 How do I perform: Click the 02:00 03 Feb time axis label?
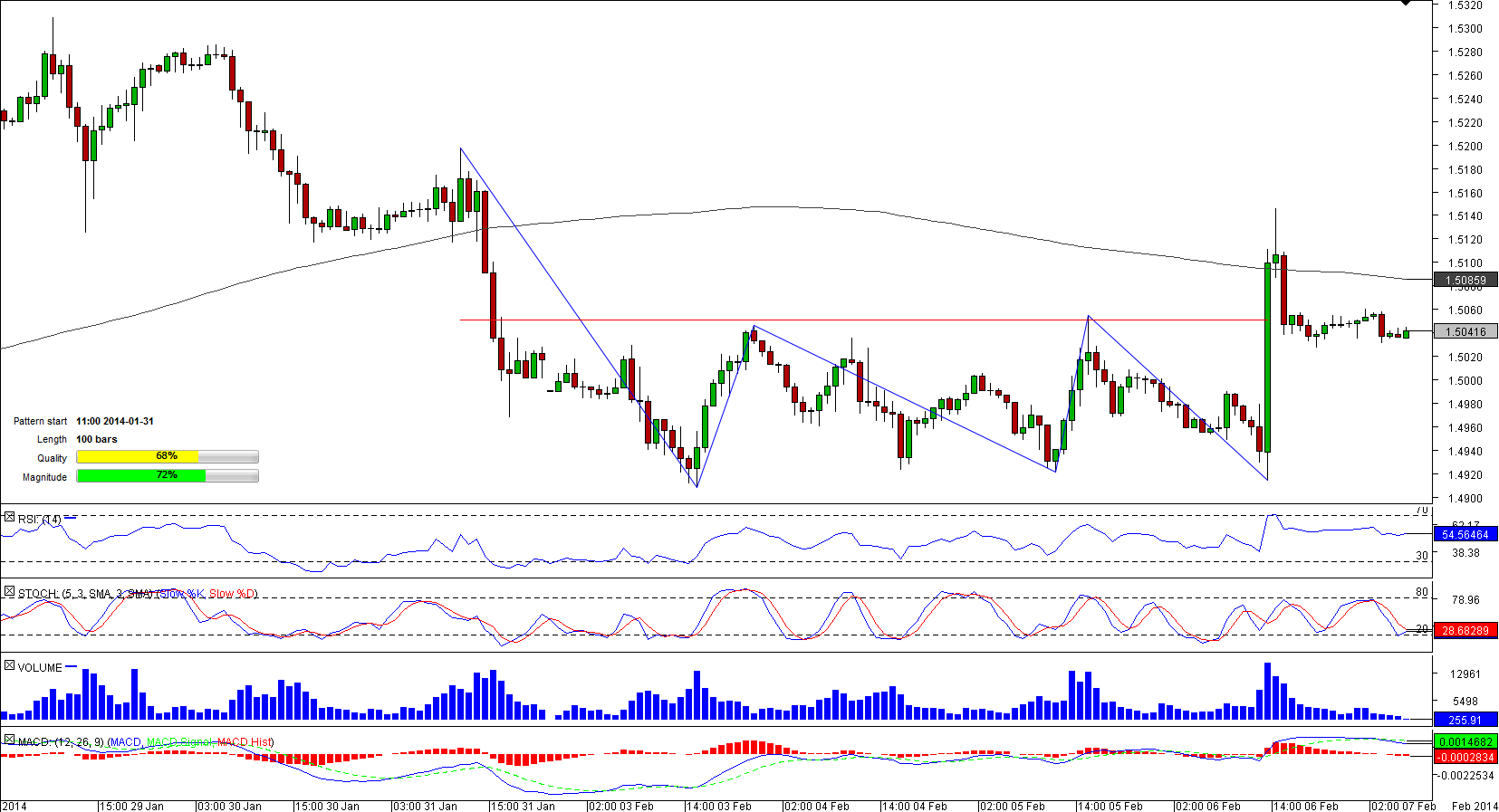621,807
